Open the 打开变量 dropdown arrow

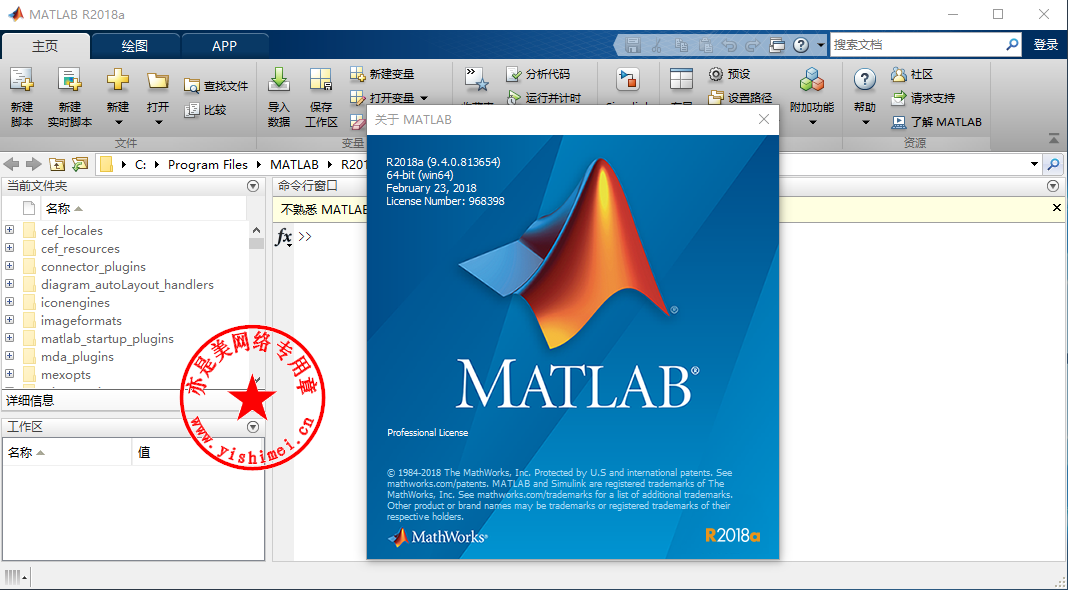[x=424, y=99]
